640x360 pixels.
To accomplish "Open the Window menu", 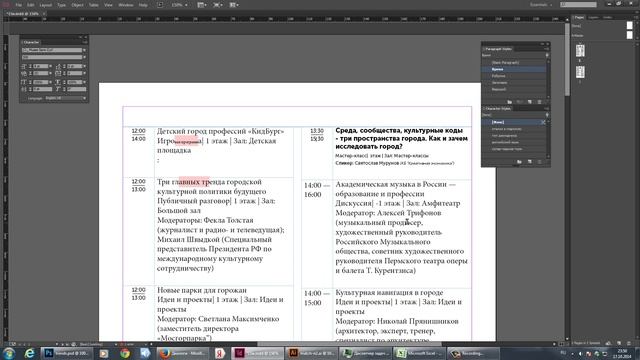I will pos(126,5).
